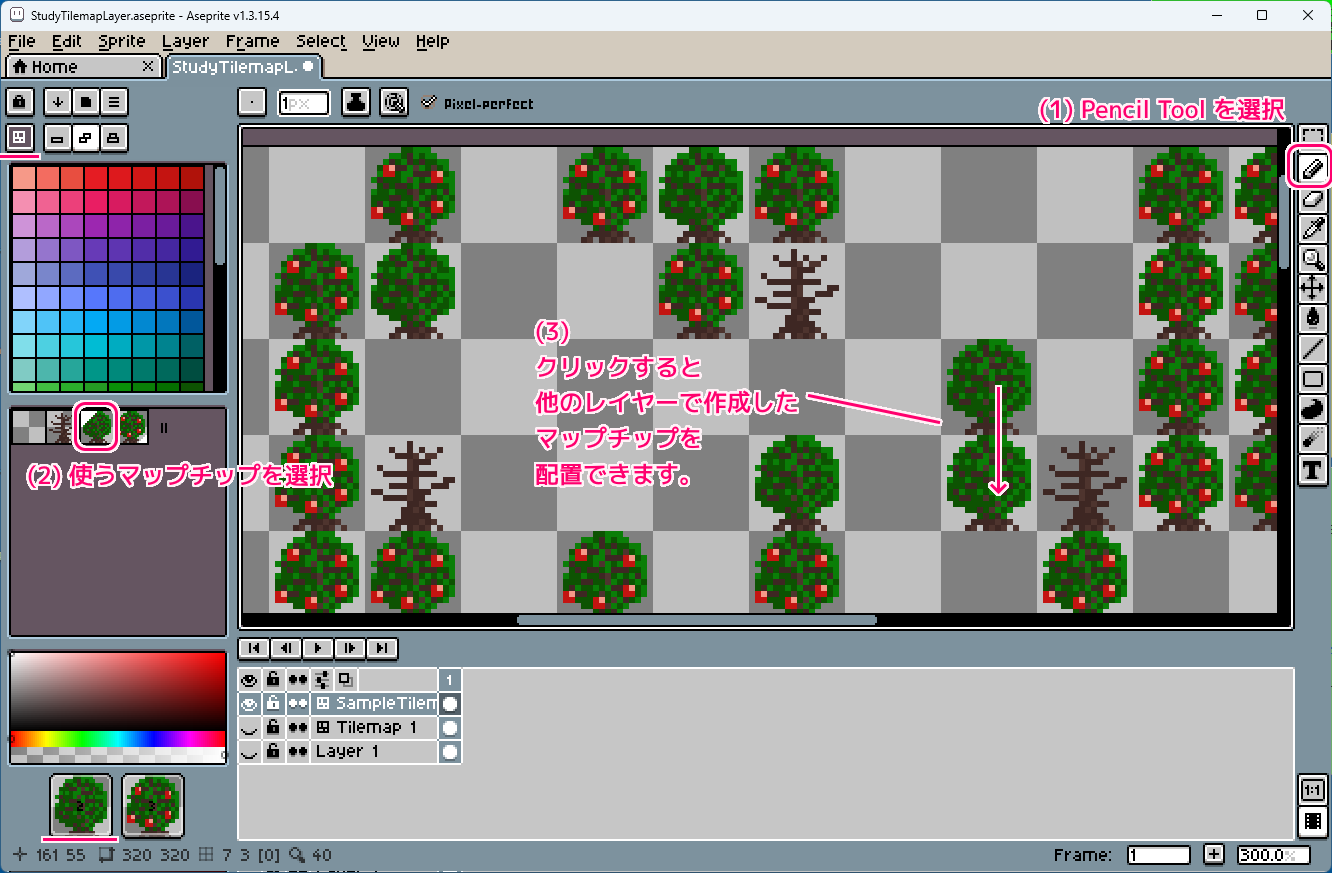Select the Eraser tool

(1313, 200)
